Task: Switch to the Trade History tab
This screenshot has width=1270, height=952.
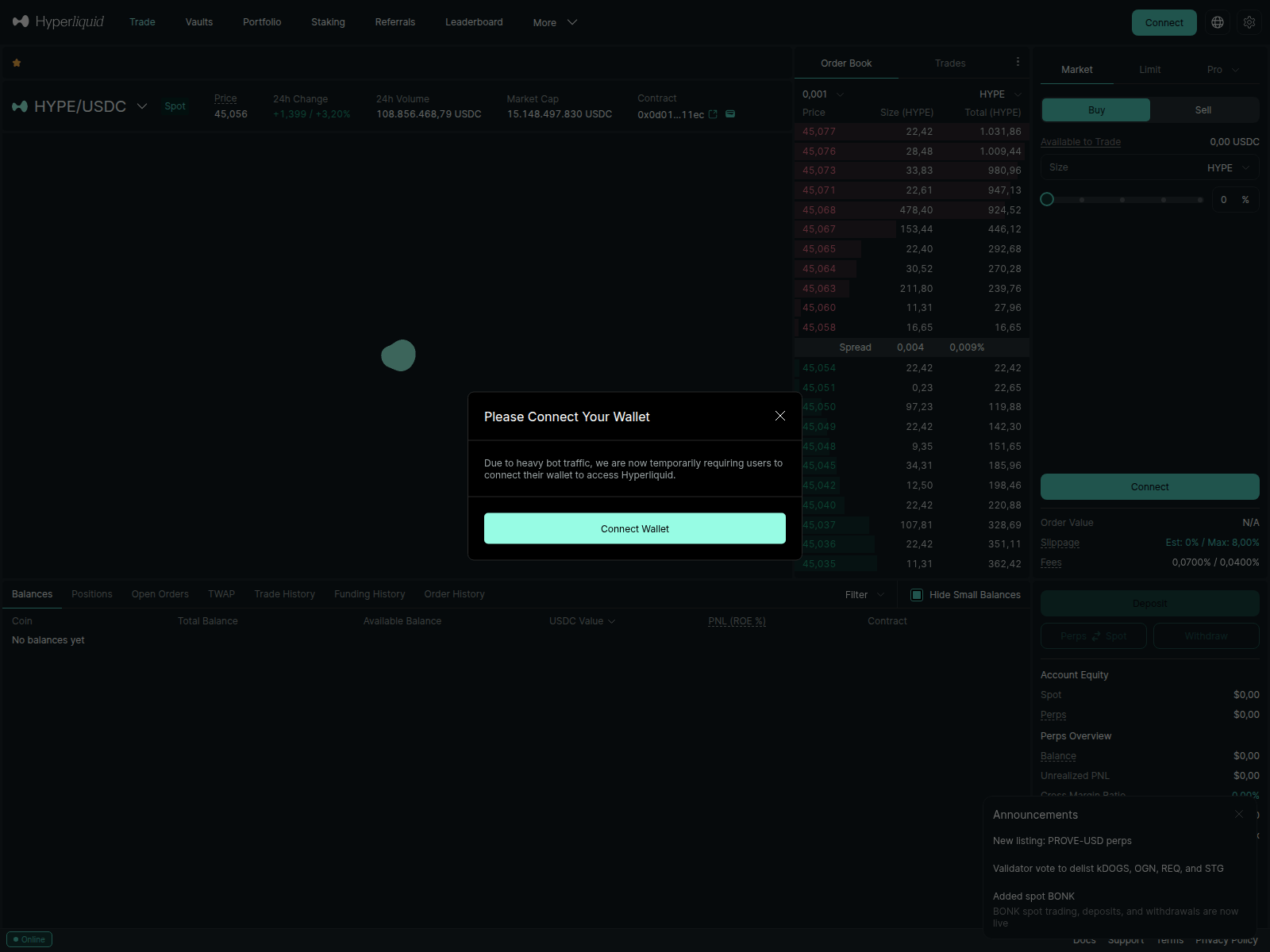Action: tap(284, 594)
